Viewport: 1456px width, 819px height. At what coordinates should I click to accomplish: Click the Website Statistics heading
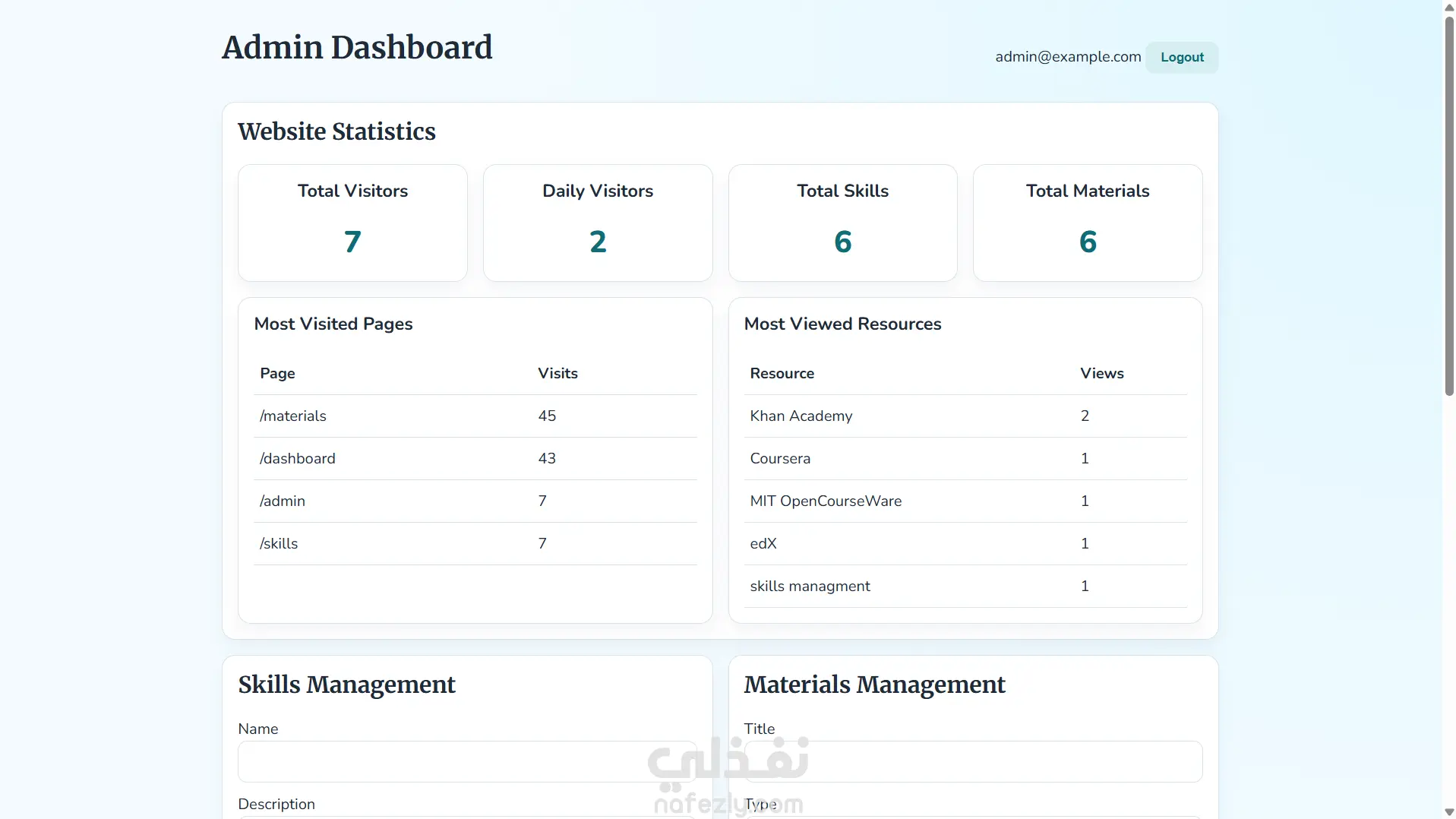click(336, 131)
